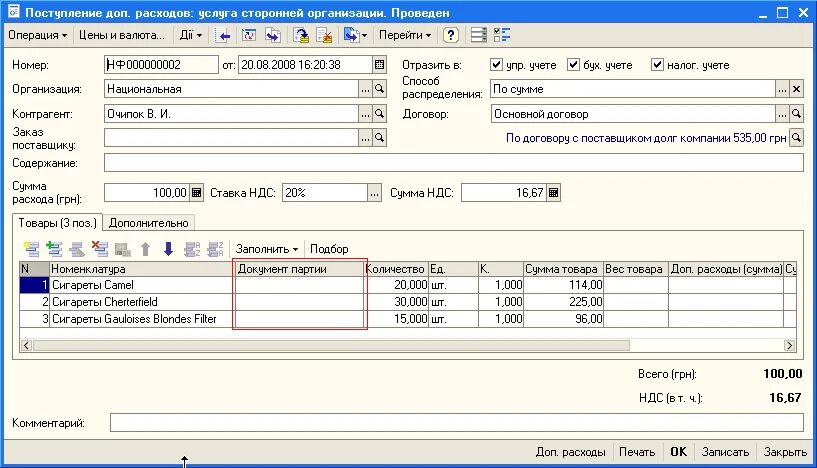Viewport: 817px width, 468px height.
Task: Open the Организация record with the magnifier
Action: (379, 89)
